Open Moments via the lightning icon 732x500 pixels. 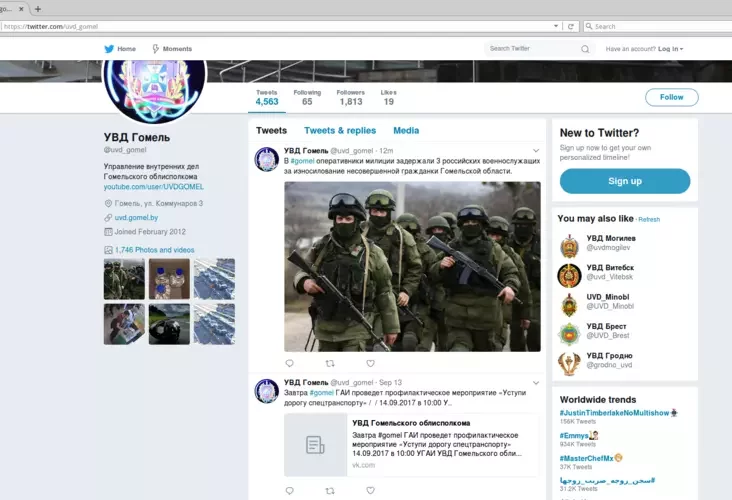click(x=156, y=48)
